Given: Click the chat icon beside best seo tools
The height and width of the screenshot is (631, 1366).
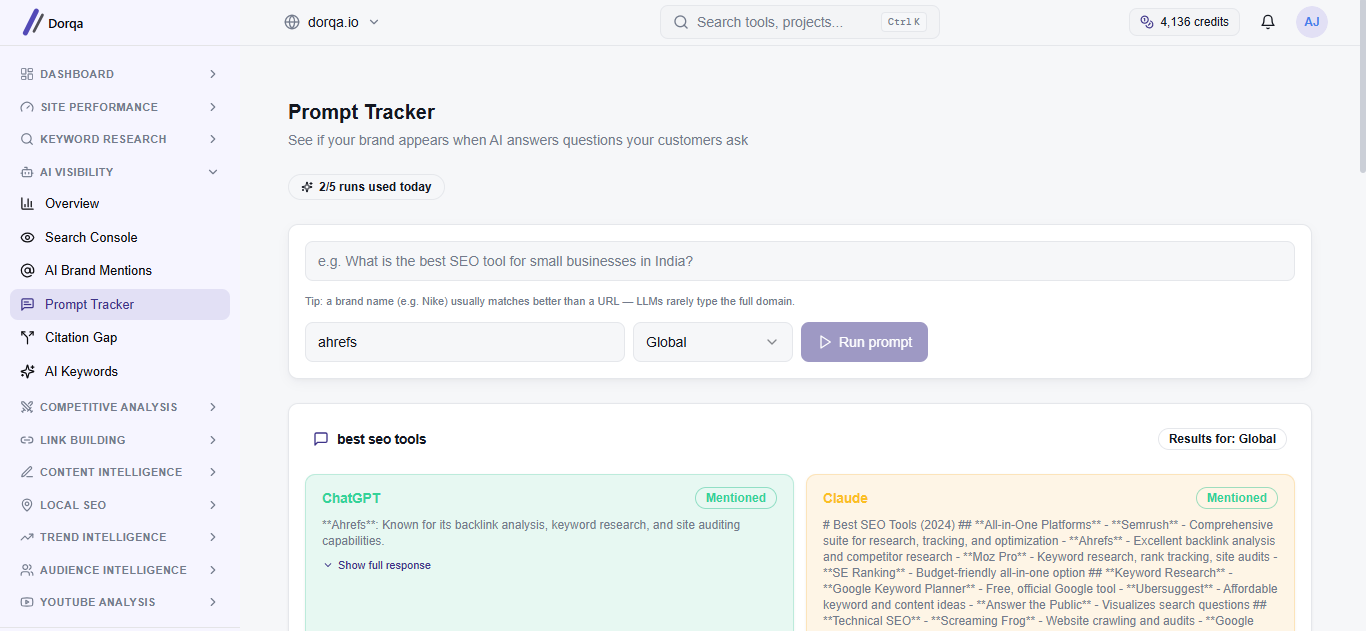Looking at the screenshot, I should coord(321,439).
